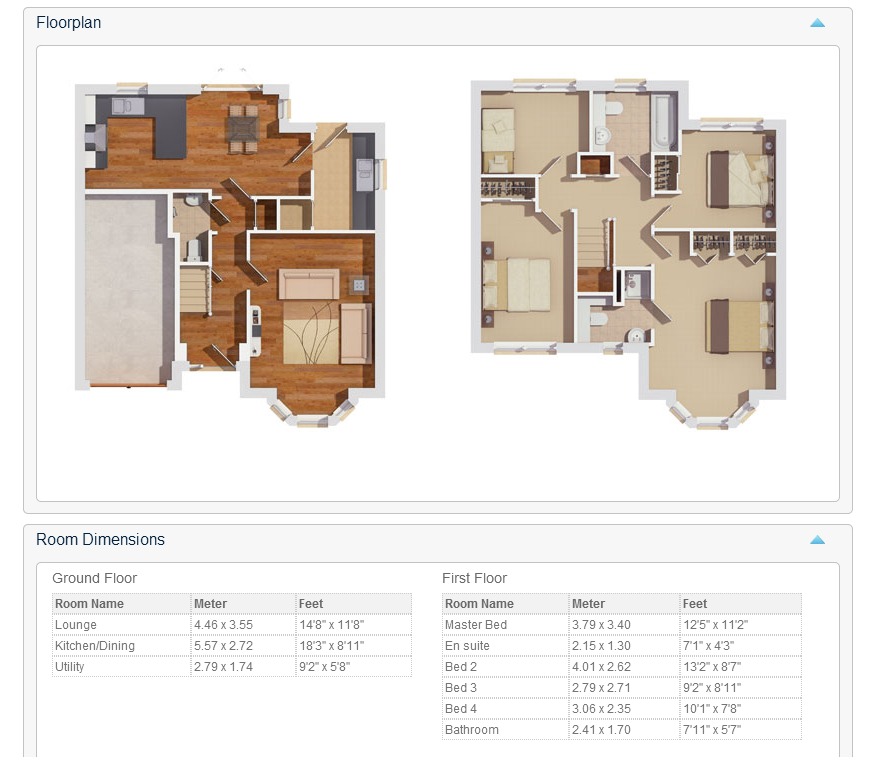Screen dimensions: 876x757
Task: Select Bathroom meter value 2.41 x 1.70
Action: click(x=601, y=730)
